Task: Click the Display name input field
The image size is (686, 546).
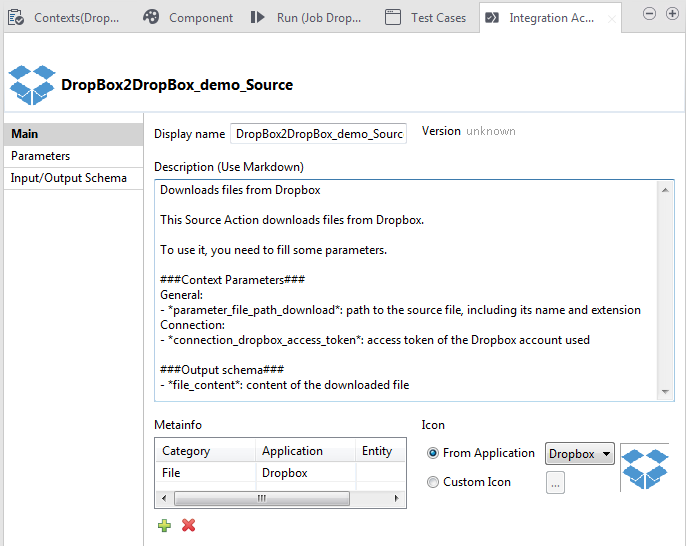Action: [x=318, y=134]
